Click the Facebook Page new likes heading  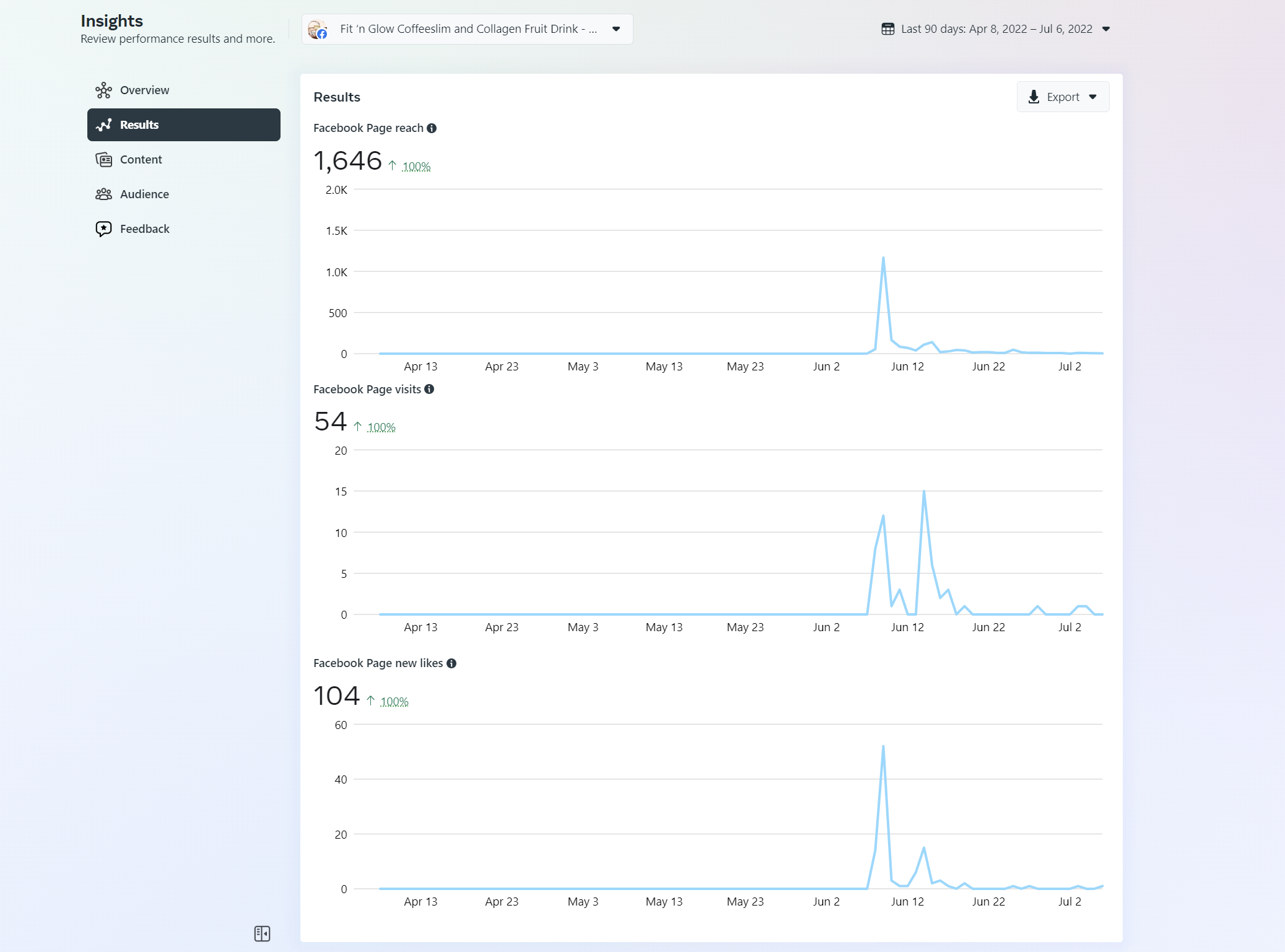(x=378, y=663)
